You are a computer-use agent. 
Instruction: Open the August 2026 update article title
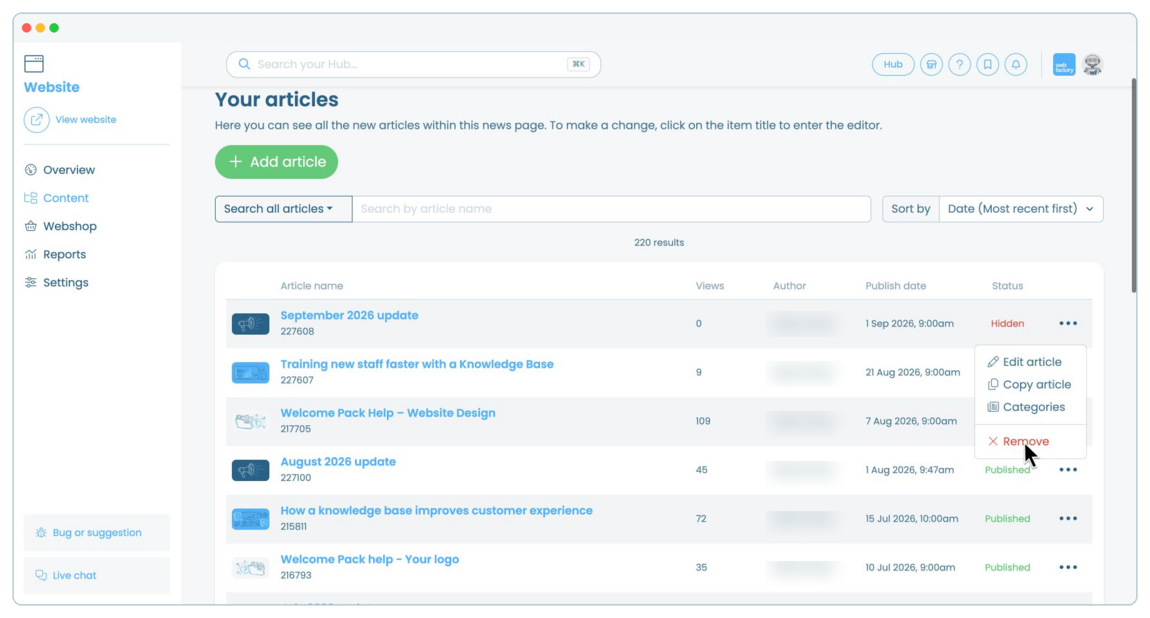tap(338, 462)
